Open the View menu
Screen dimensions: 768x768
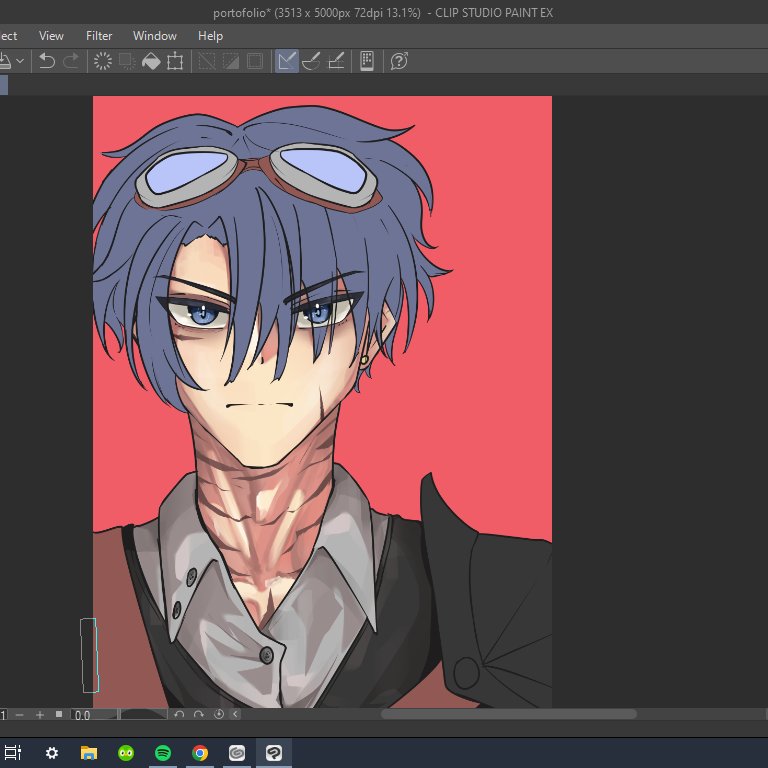click(x=51, y=36)
